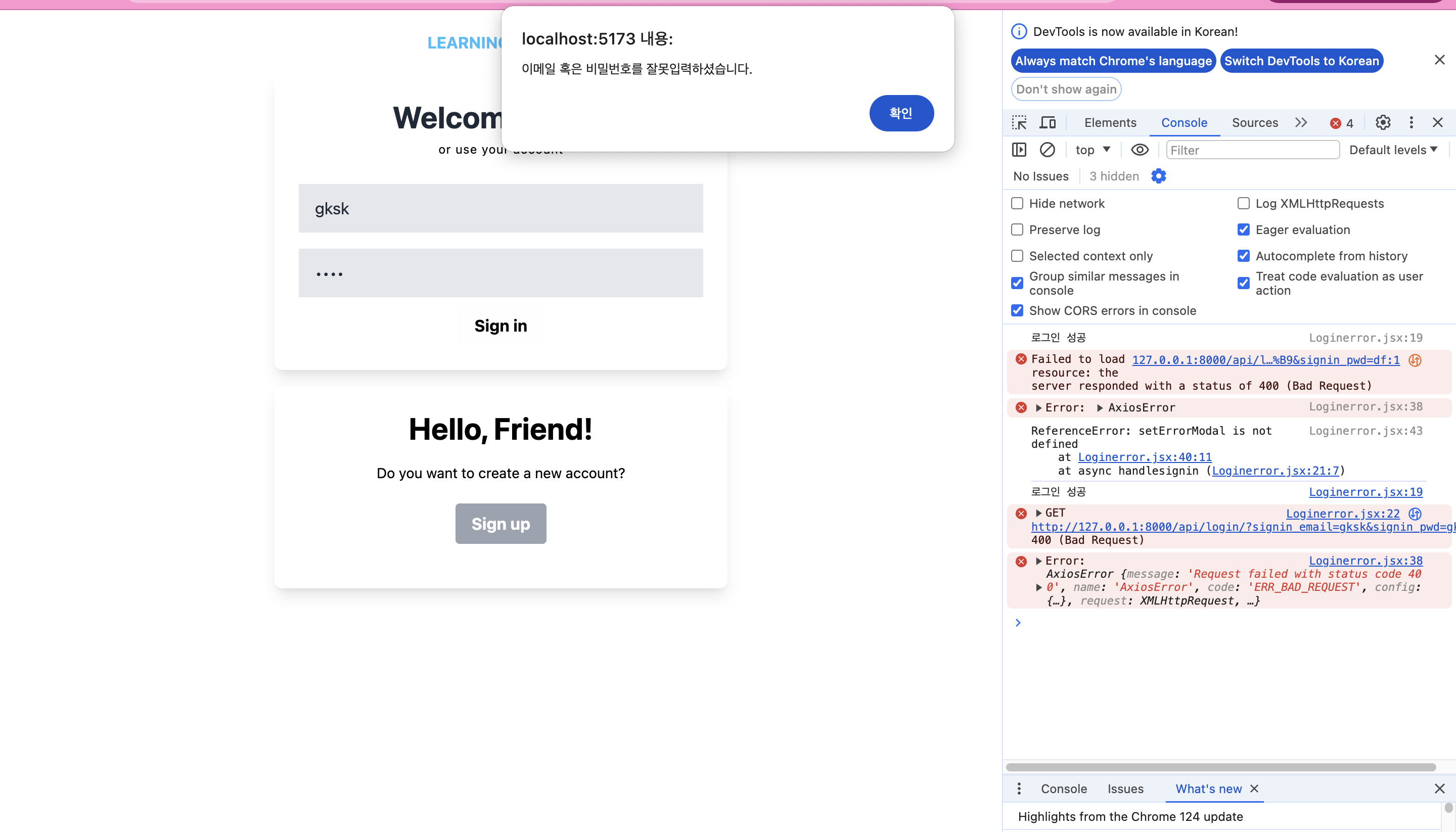Screen dimensions: 1456x832
Task: Click the clear console icon
Action: (x=1047, y=150)
